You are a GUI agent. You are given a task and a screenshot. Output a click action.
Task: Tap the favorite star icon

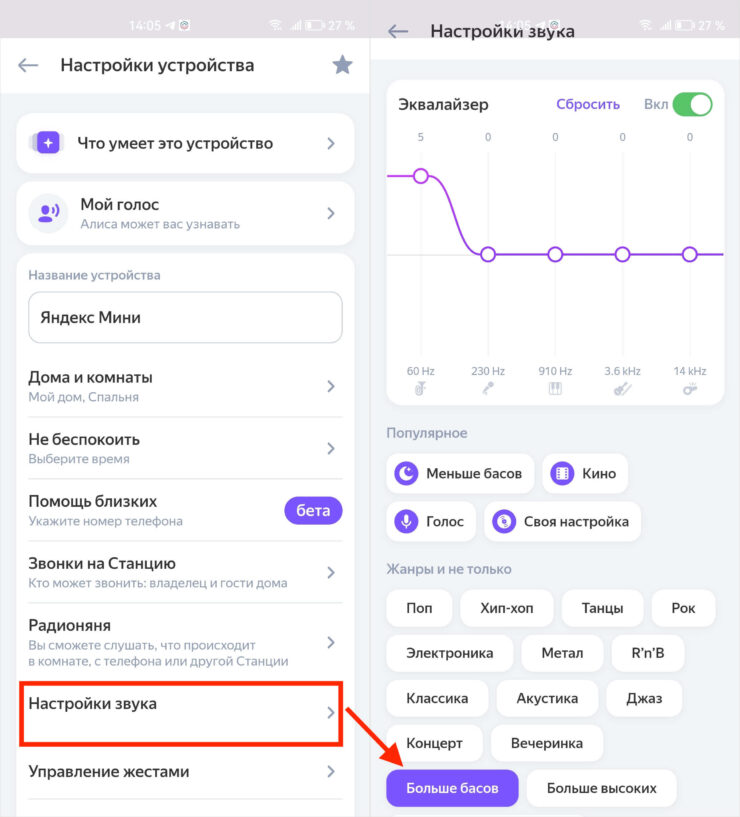coord(342,65)
